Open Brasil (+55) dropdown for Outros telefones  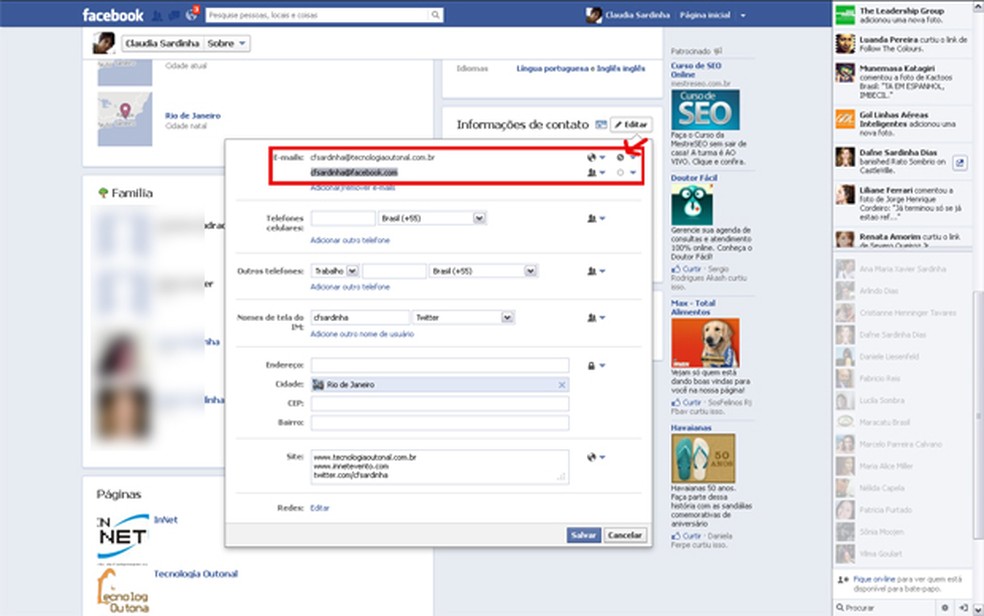click(483, 271)
